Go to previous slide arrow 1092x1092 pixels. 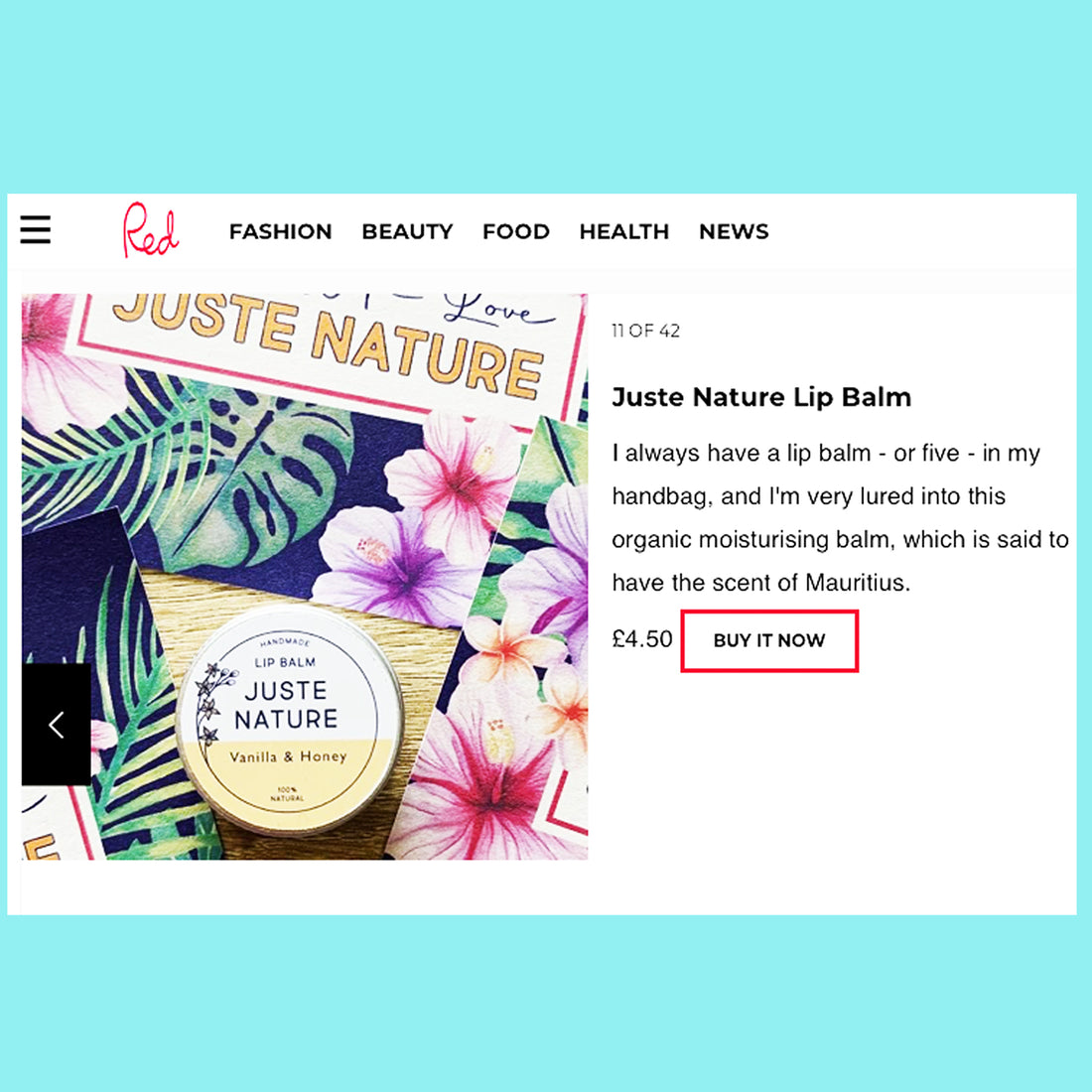(57, 725)
